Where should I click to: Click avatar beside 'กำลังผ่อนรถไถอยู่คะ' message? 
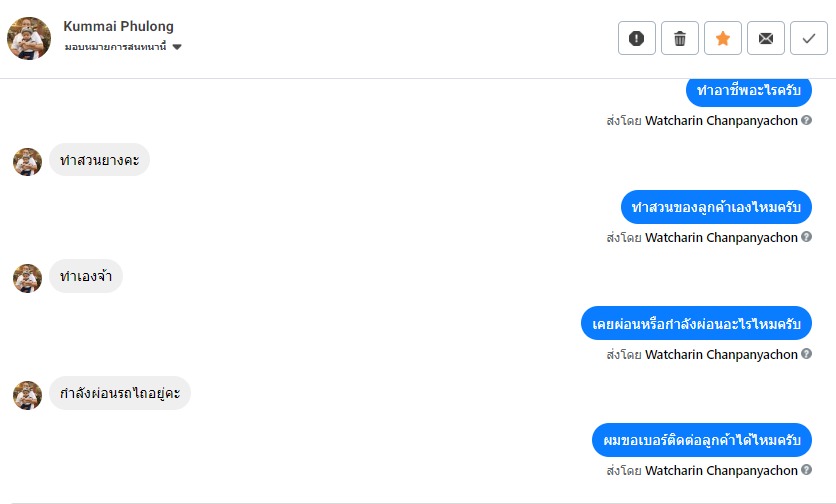coord(27,394)
